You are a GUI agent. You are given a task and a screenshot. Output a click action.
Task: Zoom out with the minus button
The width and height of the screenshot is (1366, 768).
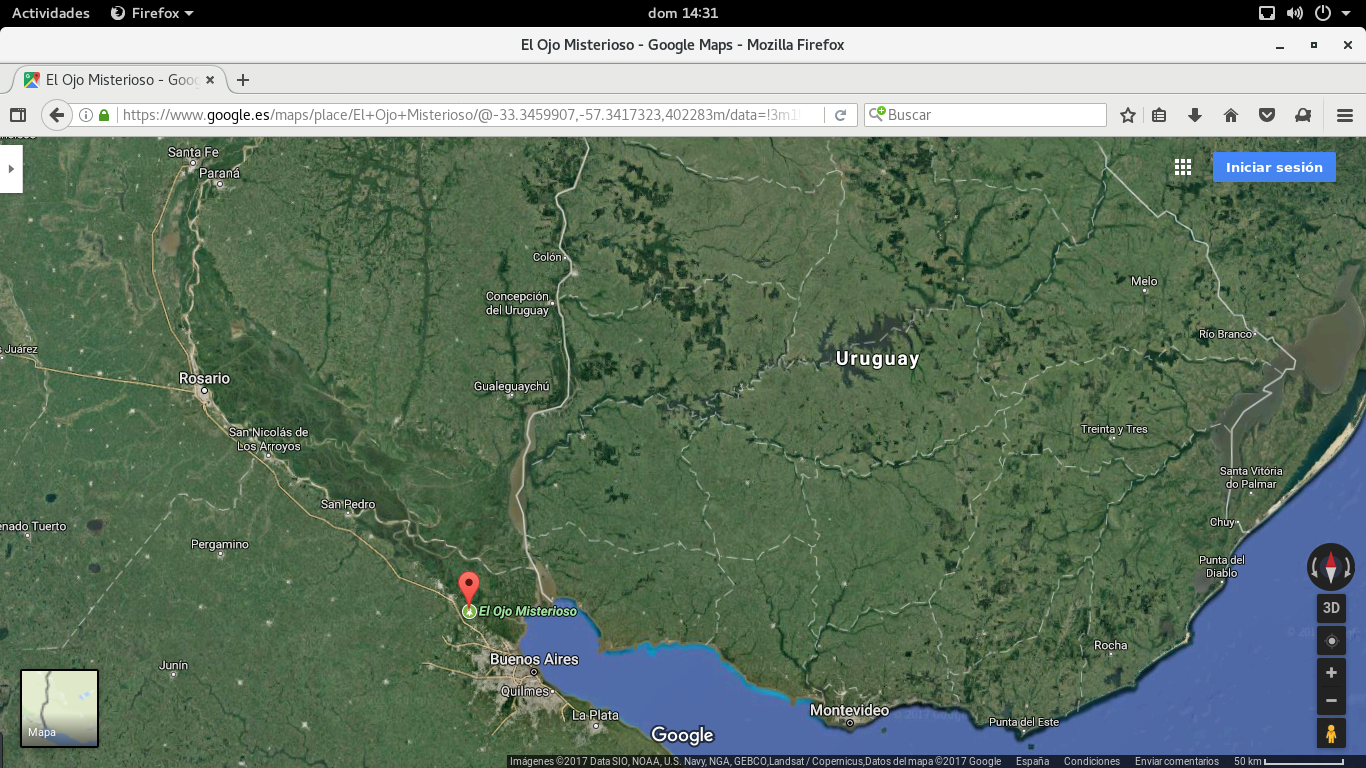tap(1331, 701)
